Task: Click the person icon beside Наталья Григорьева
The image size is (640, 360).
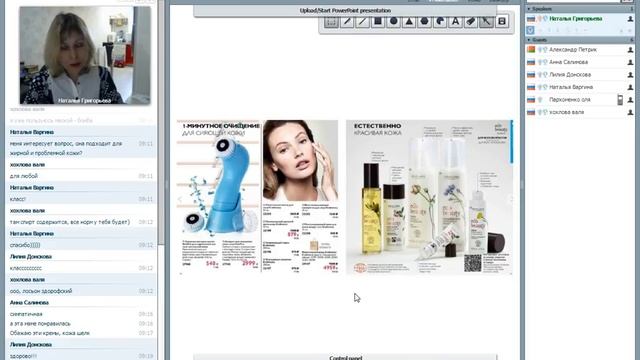Action: point(630,19)
